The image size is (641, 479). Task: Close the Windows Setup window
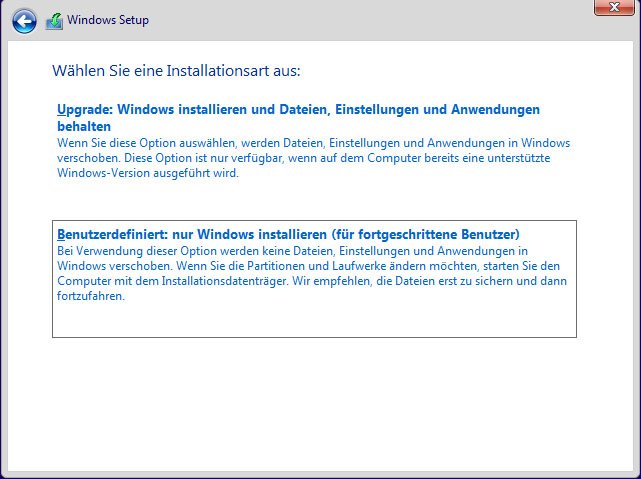(614, 7)
